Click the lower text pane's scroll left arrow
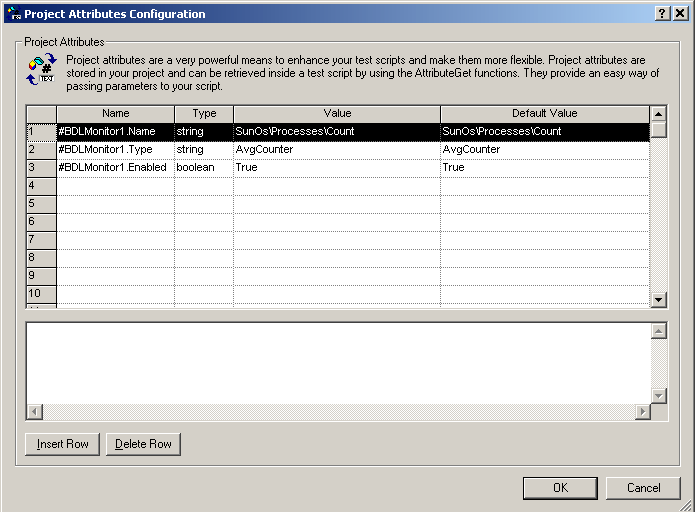 pos(35,412)
